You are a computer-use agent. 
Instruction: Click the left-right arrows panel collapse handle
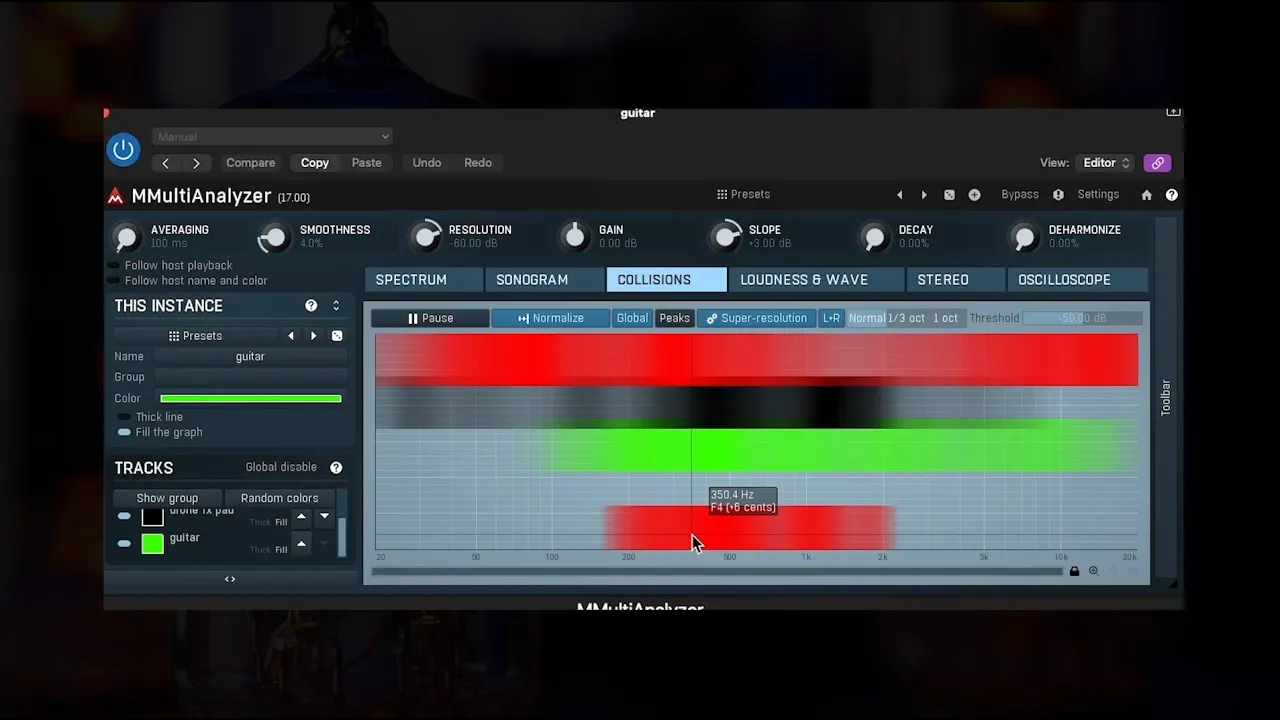[x=230, y=579]
